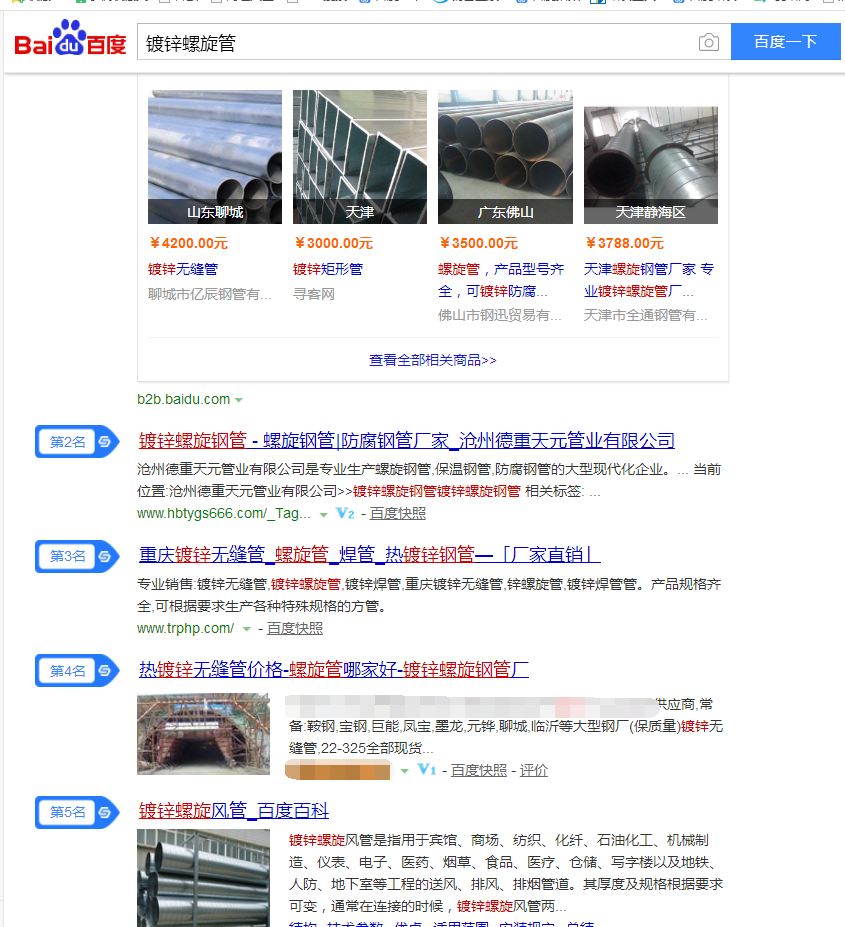Open 查看全部相关商品>> link
Screen dimensions: 845x927
coord(433,360)
